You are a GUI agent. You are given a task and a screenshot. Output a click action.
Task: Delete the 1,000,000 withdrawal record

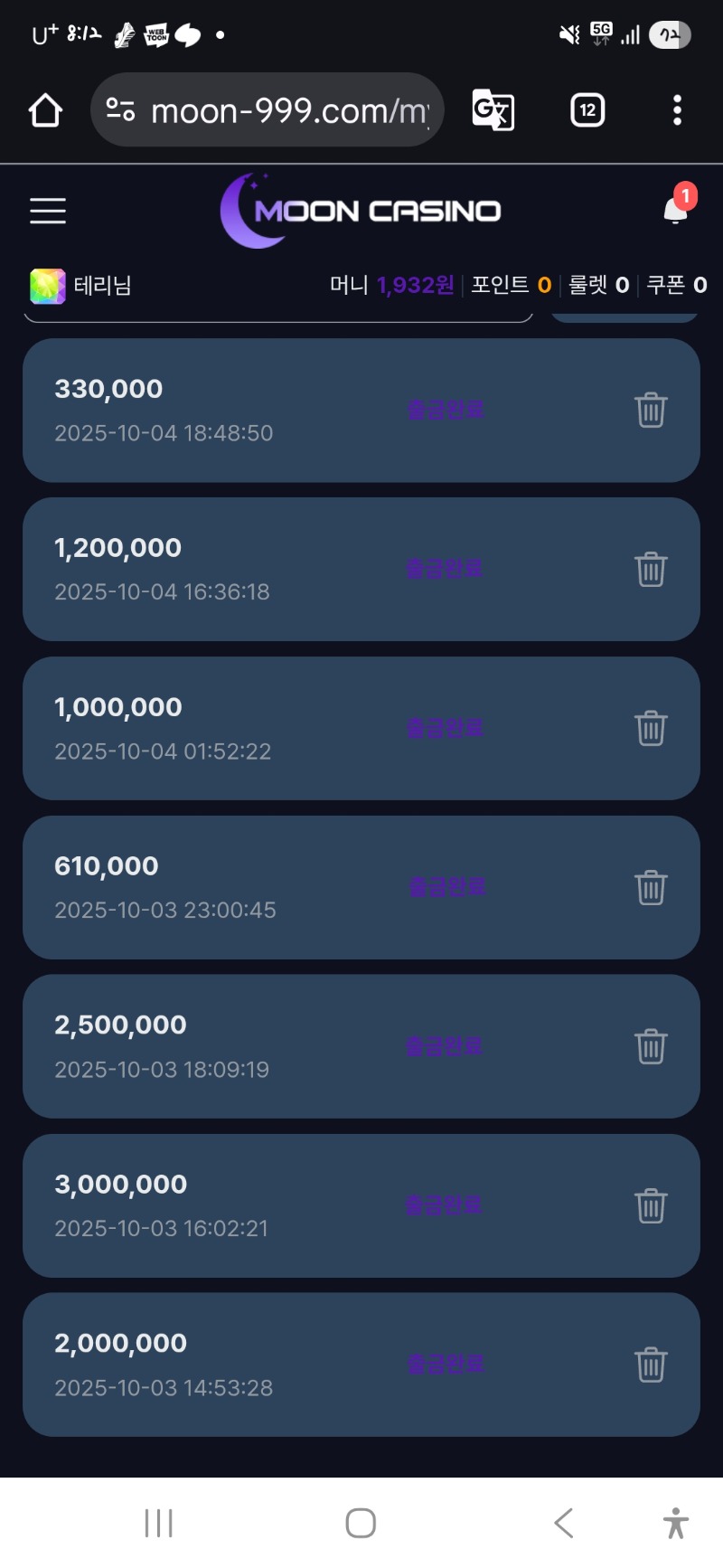(x=651, y=728)
